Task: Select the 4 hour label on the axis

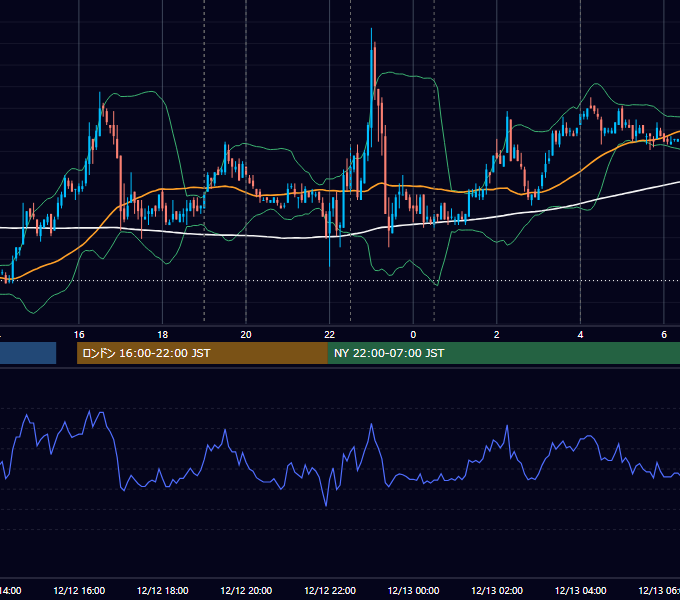Action: point(580,335)
